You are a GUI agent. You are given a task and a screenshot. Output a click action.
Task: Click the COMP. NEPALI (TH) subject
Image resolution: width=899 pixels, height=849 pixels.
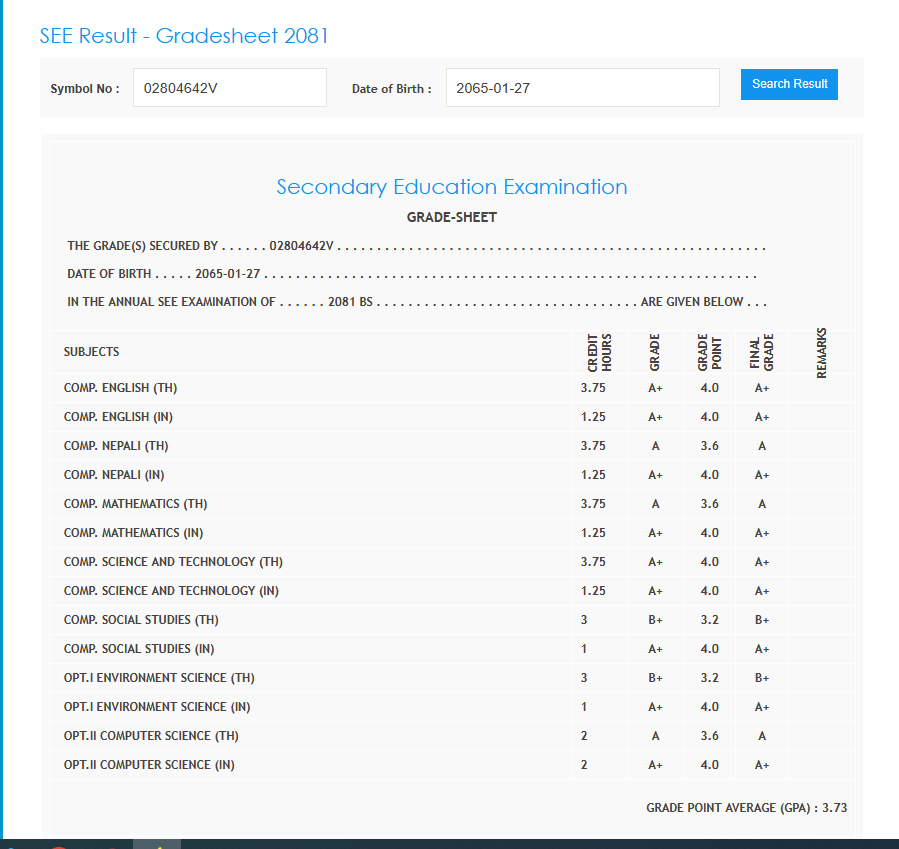pyautogui.click(x=116, y=446)
